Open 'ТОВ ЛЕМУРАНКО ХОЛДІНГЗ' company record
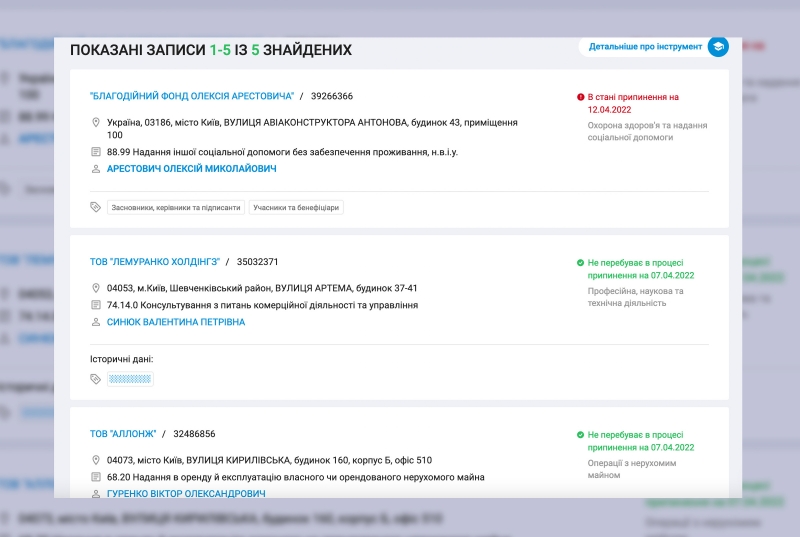The width and height of the screenshot is (800, 537). 155,262
